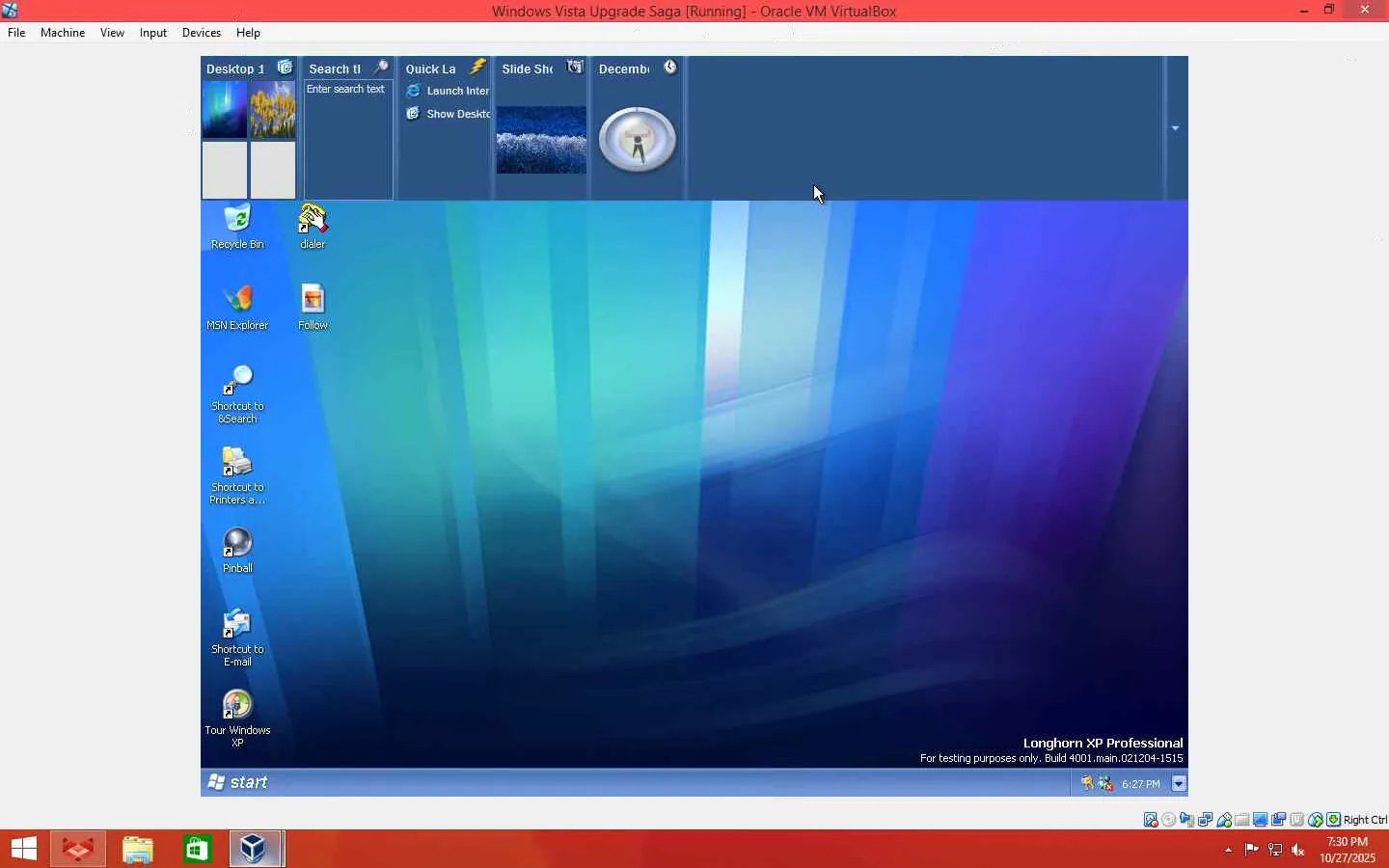Click the VirtualBox shared folders status icon
Screen dimensions: 1389x868
tap(1242, 820)
